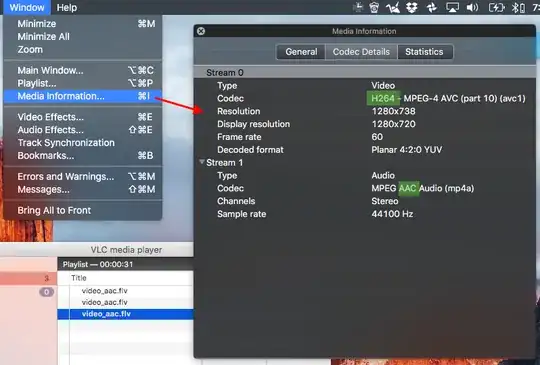Screen dimensions: 540x365
Task: Click the battery charging status icon
Action: click(496, 7)
